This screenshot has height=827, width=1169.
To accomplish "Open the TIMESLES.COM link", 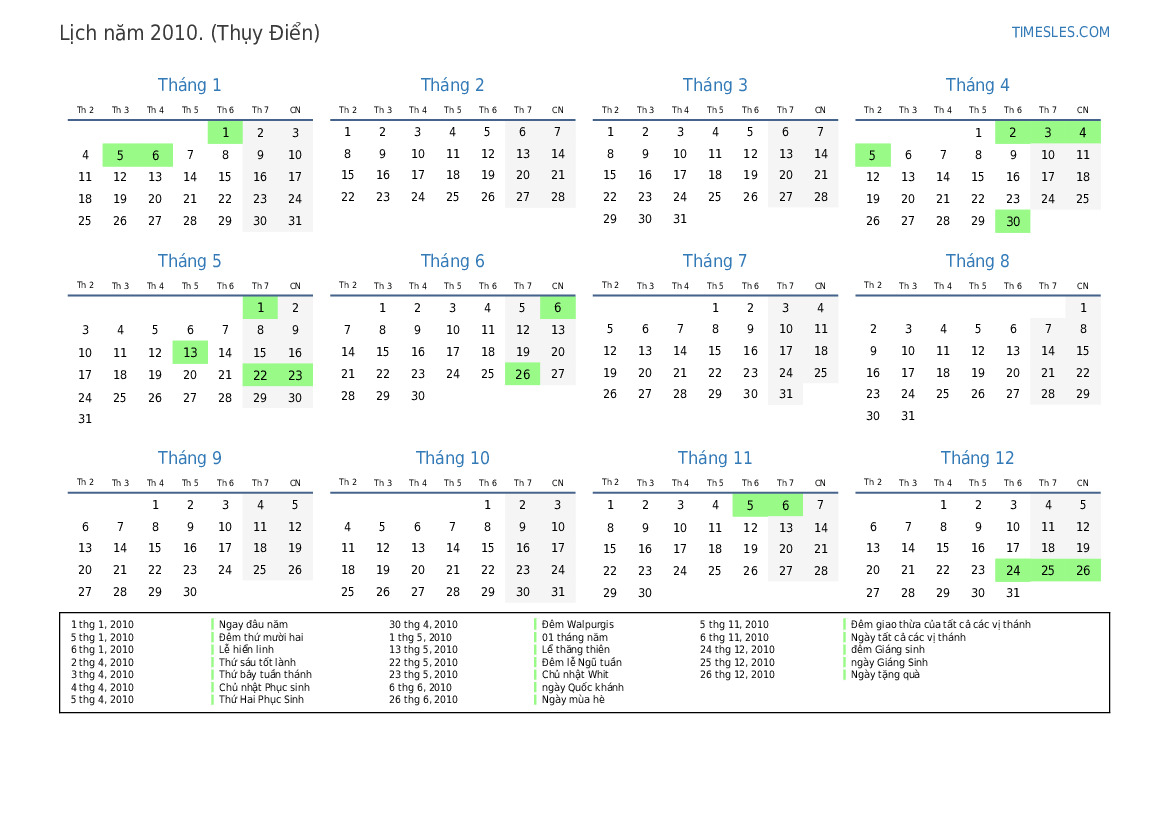I will [x=1060, y=32].
